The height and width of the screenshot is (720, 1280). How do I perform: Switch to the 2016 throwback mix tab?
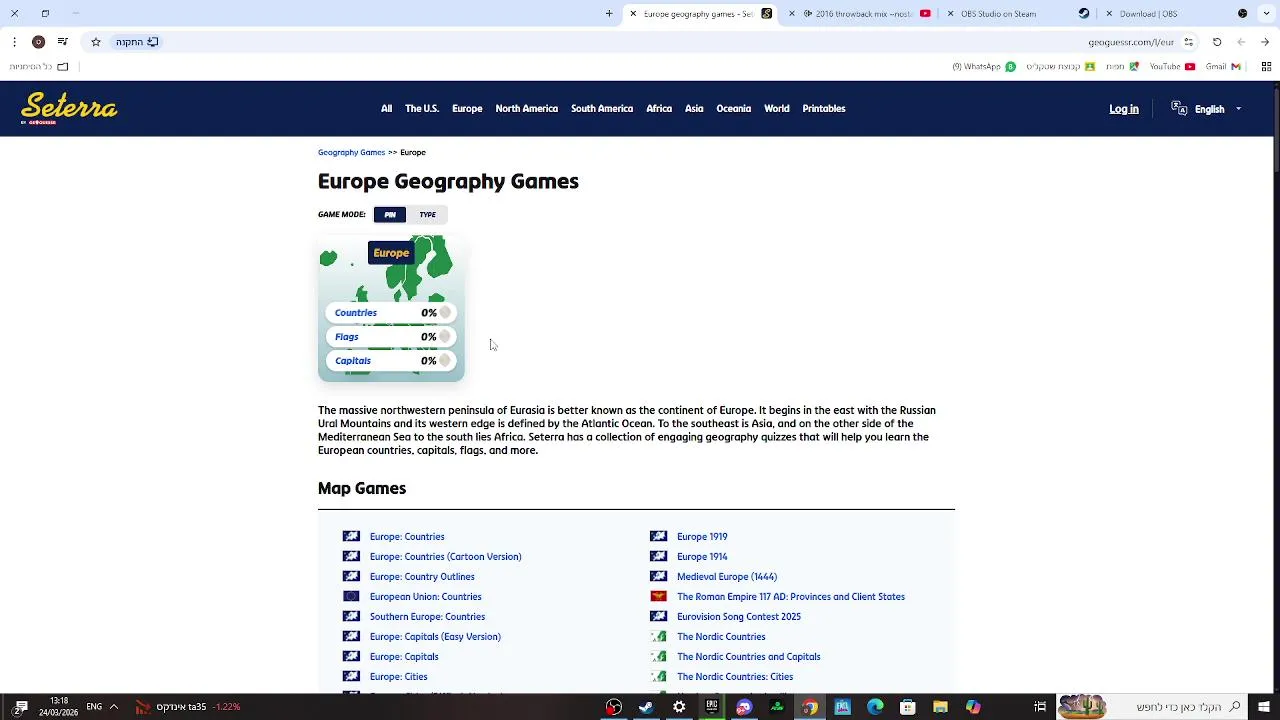pyautogui.click(x=860, y=14)
